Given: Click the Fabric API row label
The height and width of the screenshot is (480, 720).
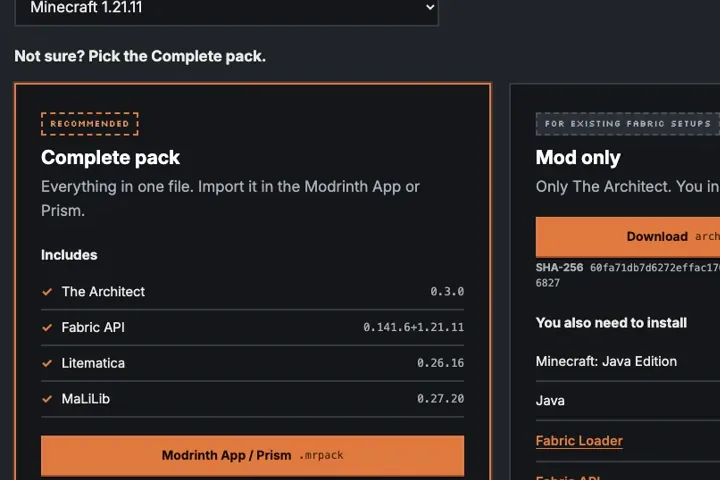Looking at the screenshot, I should click(93, 328).
